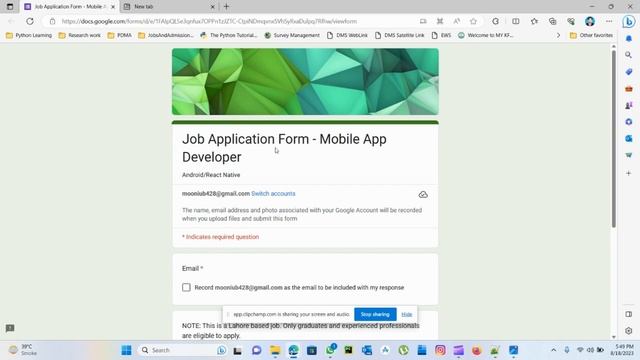640x360 pixels.
Task: Click the browser refresh button
Action: (x=30, y=21)
